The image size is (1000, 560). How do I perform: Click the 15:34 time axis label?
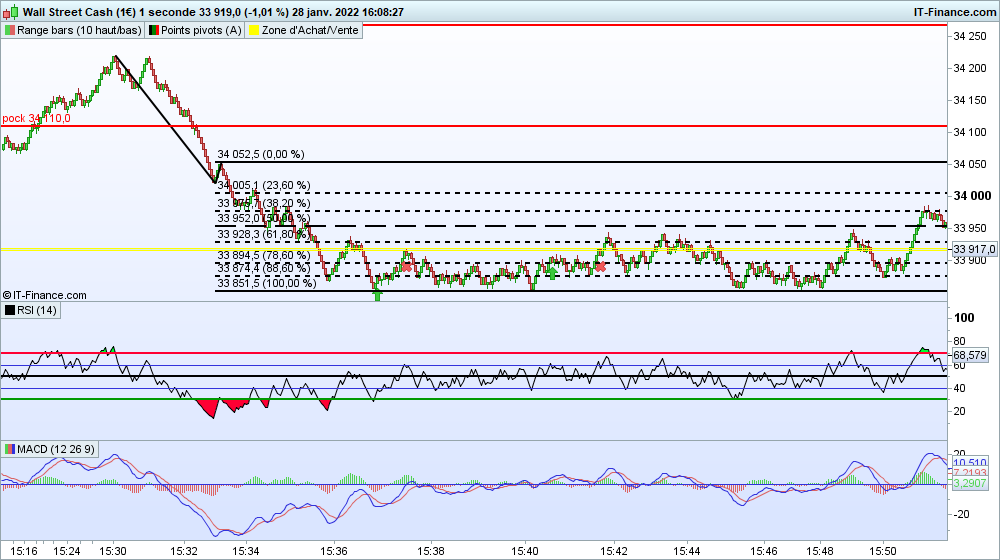tap(246, 551)
